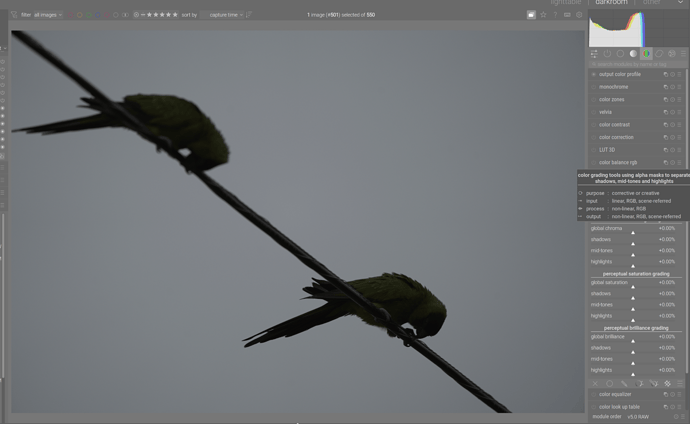
Task: Click the search modules input field
Action: pos(636,63)
